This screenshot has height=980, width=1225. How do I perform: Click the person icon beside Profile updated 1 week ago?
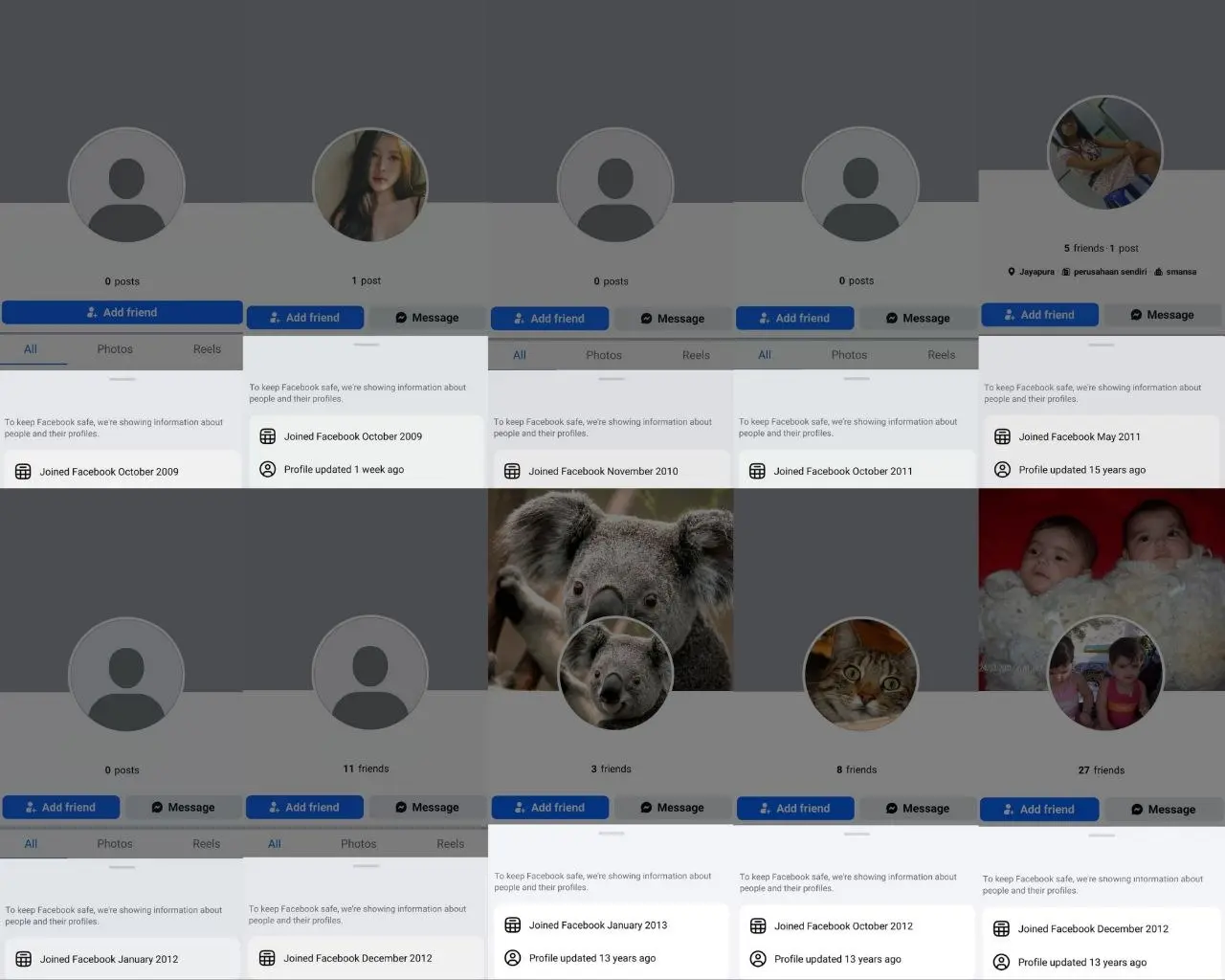(x=268, y=469)
